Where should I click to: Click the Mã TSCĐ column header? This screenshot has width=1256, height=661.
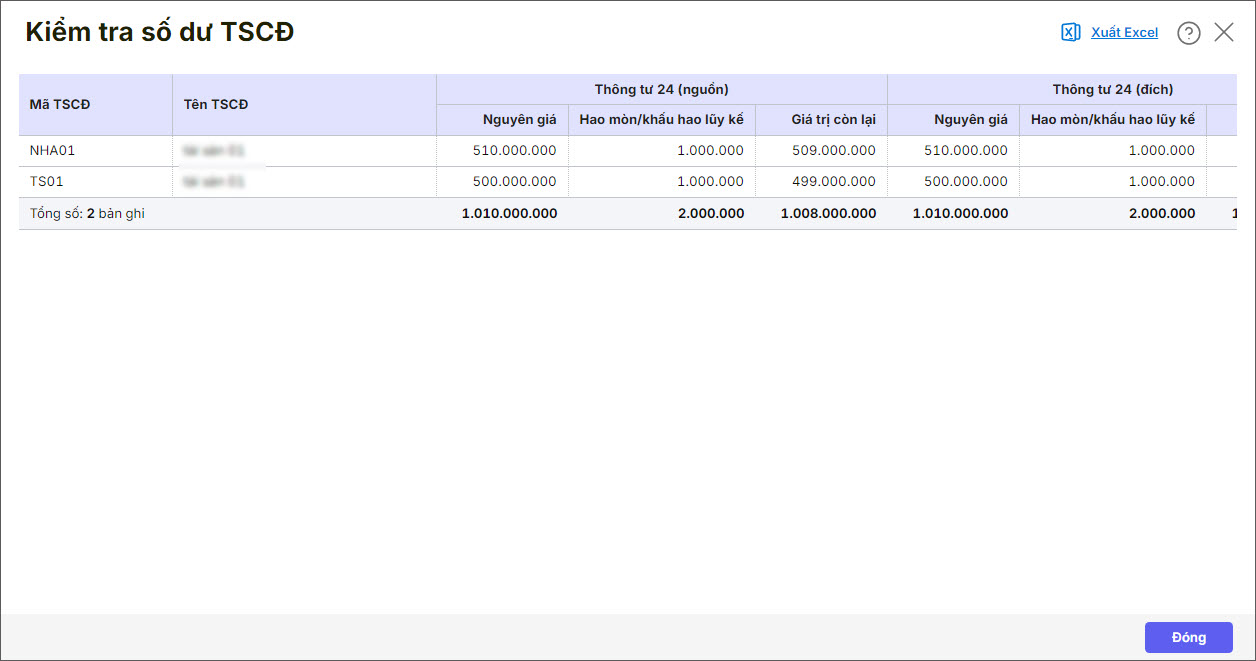pyautogui.click(x=60, y=104)
